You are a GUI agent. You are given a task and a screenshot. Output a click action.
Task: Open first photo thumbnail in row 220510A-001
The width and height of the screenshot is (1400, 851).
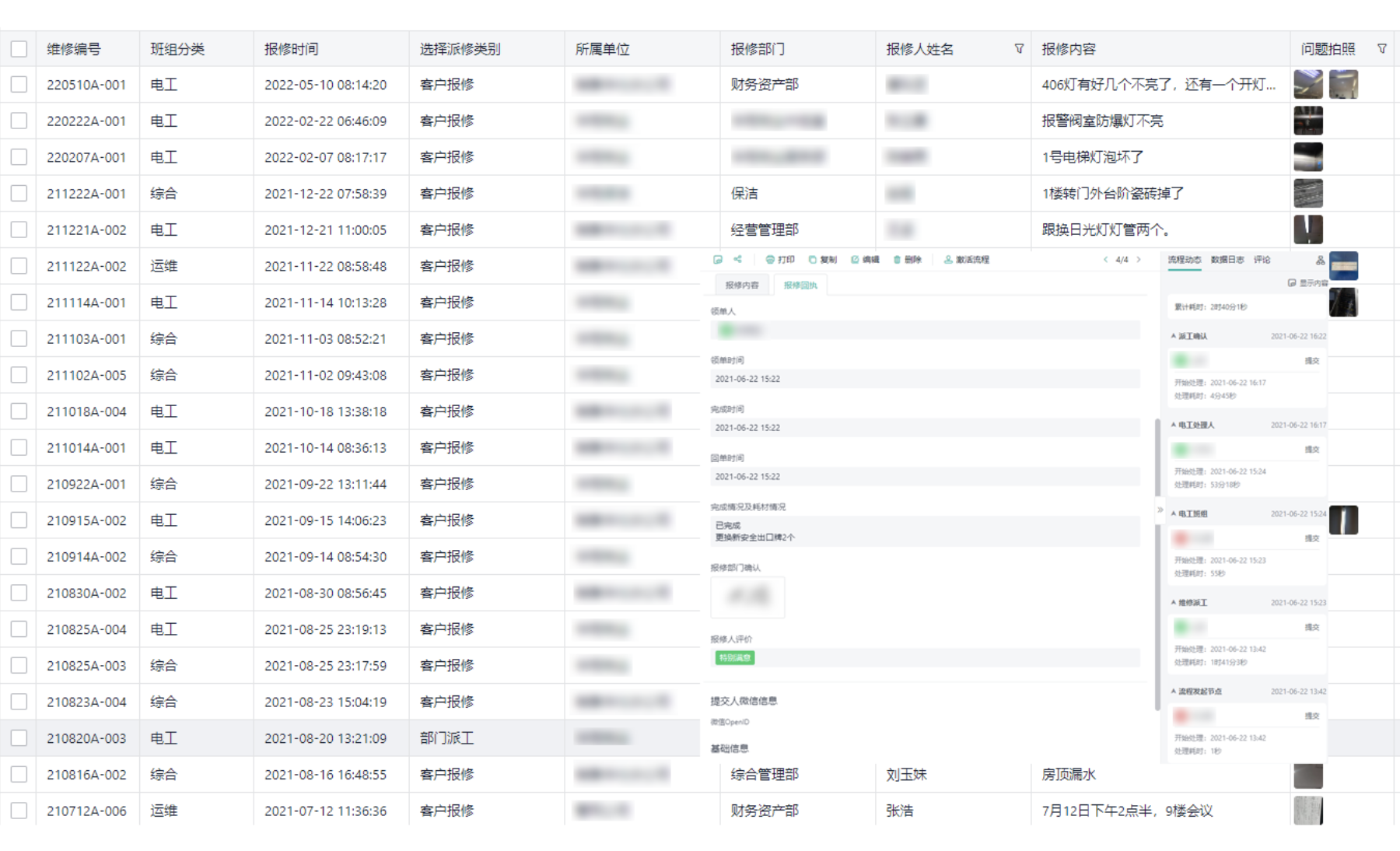pyautogui.click(x=1308, y=84)
